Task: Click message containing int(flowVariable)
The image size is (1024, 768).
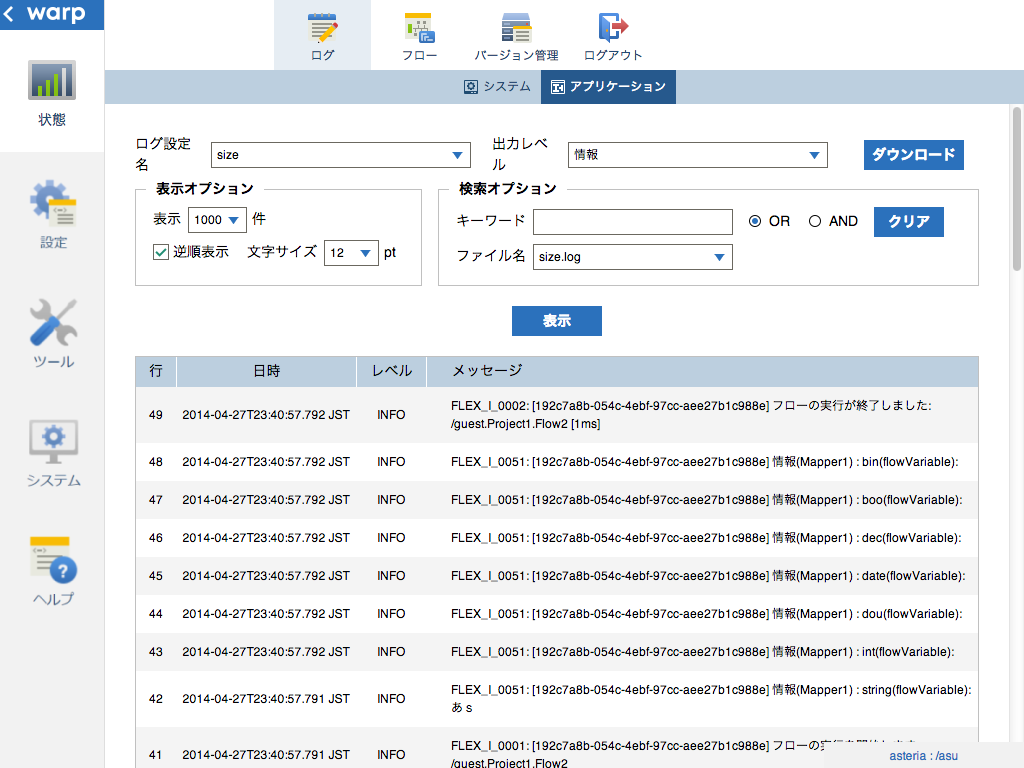Action: tap(703, 651)
